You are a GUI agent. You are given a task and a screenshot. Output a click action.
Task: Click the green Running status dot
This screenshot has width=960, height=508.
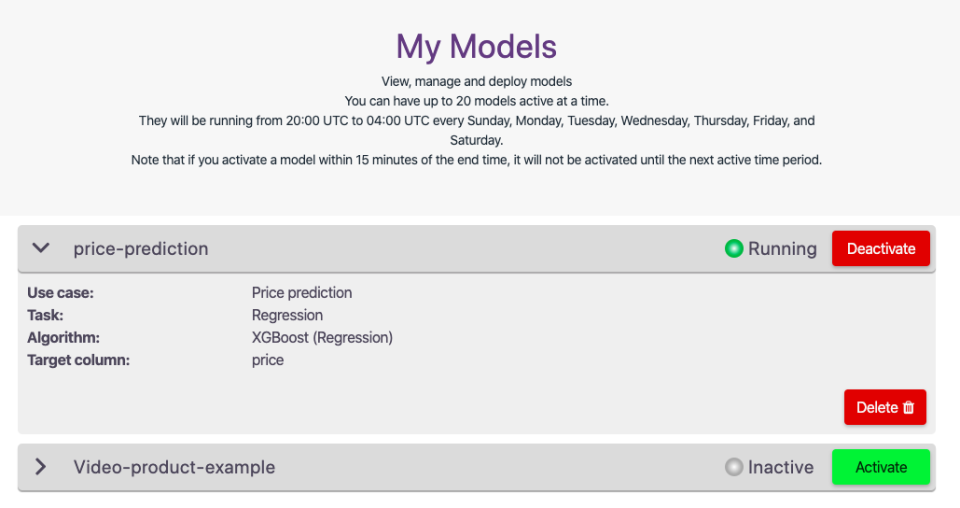click(x=734, y=249)
